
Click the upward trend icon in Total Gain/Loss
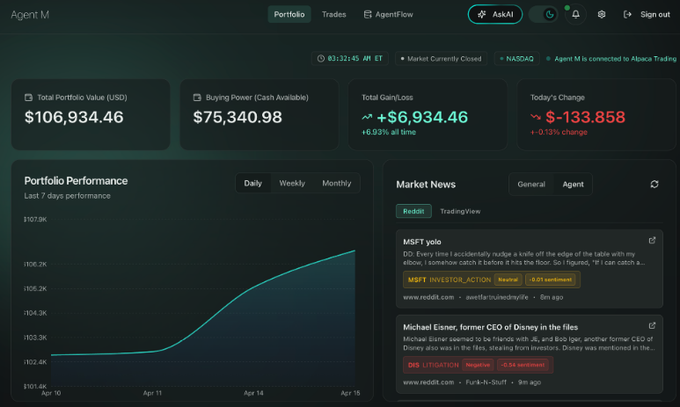367,117
